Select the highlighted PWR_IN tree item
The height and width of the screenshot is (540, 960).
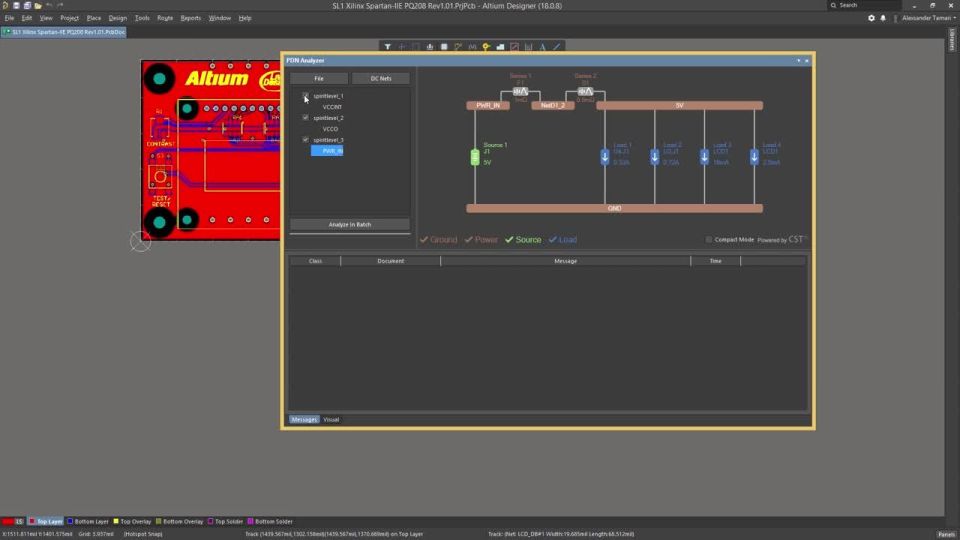coord(327,151)
